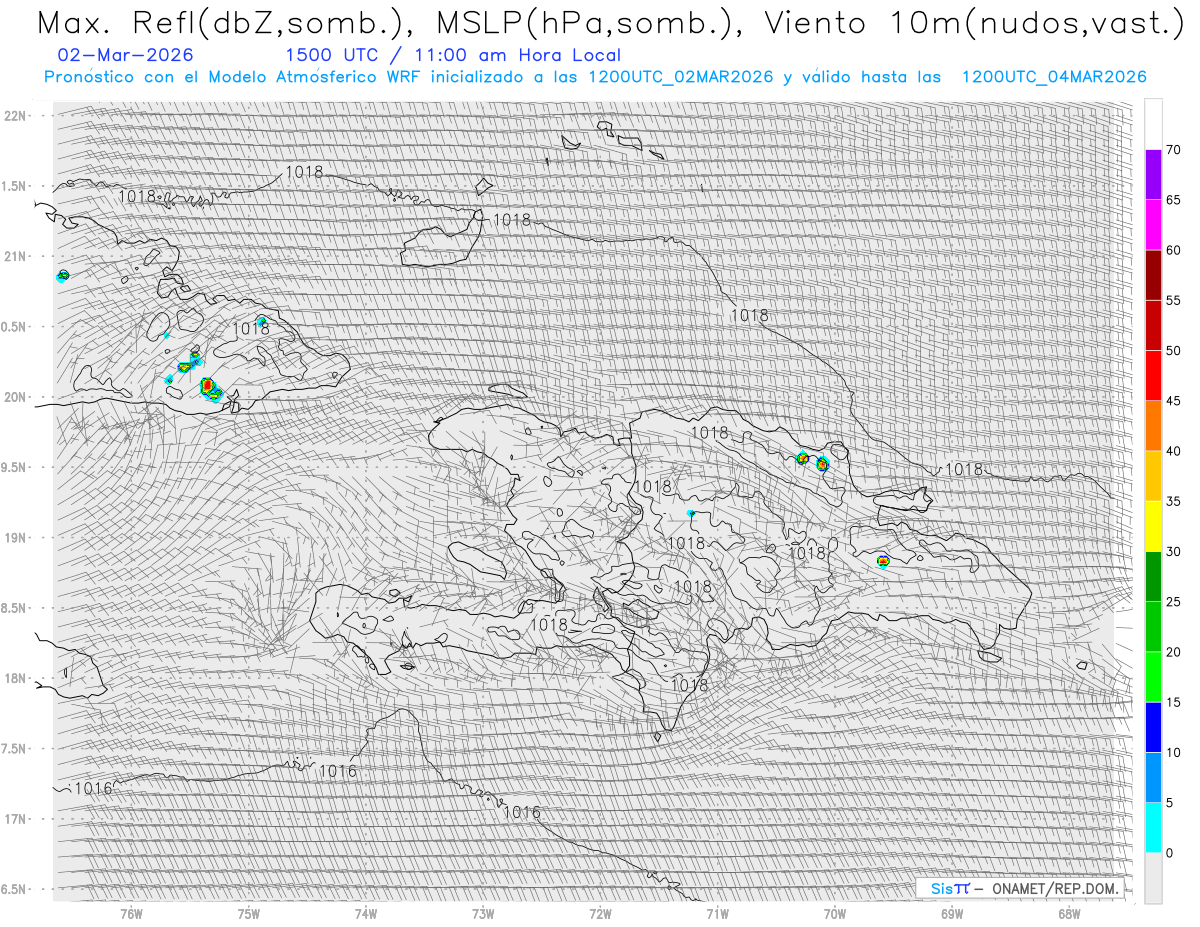Click the "20" colorbar scale label
Screen dimensions: 1200x927
tap(1173, 652)
